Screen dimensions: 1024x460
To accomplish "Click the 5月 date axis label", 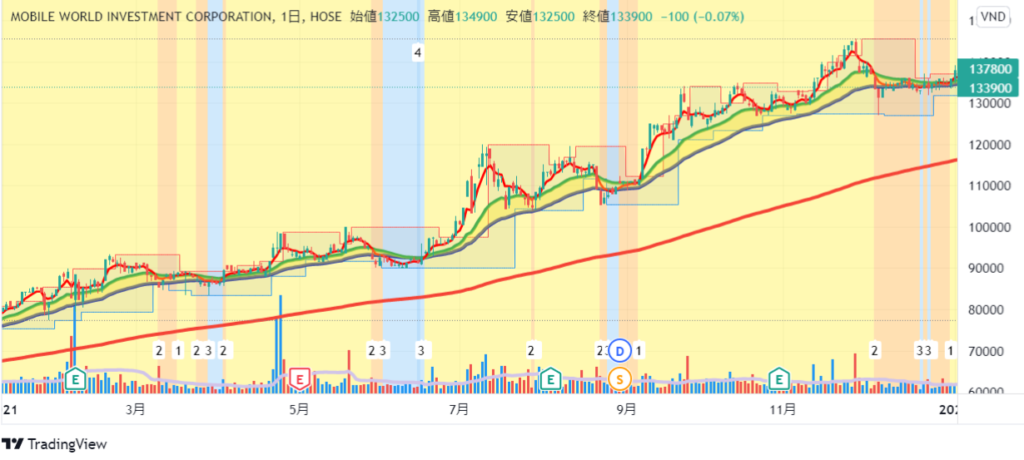I will click(x=298, y=410).
